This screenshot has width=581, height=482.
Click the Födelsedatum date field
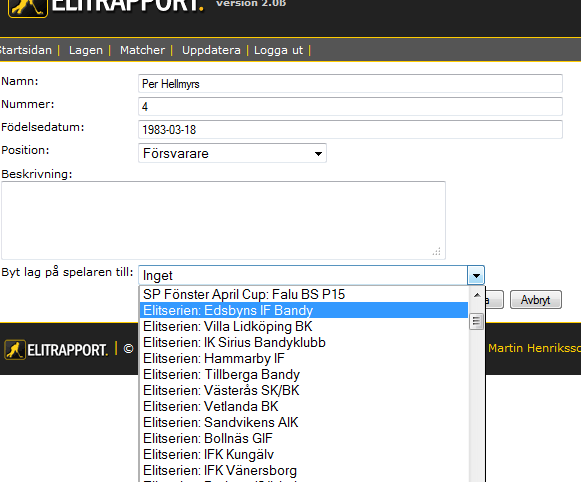click(350, 129)
